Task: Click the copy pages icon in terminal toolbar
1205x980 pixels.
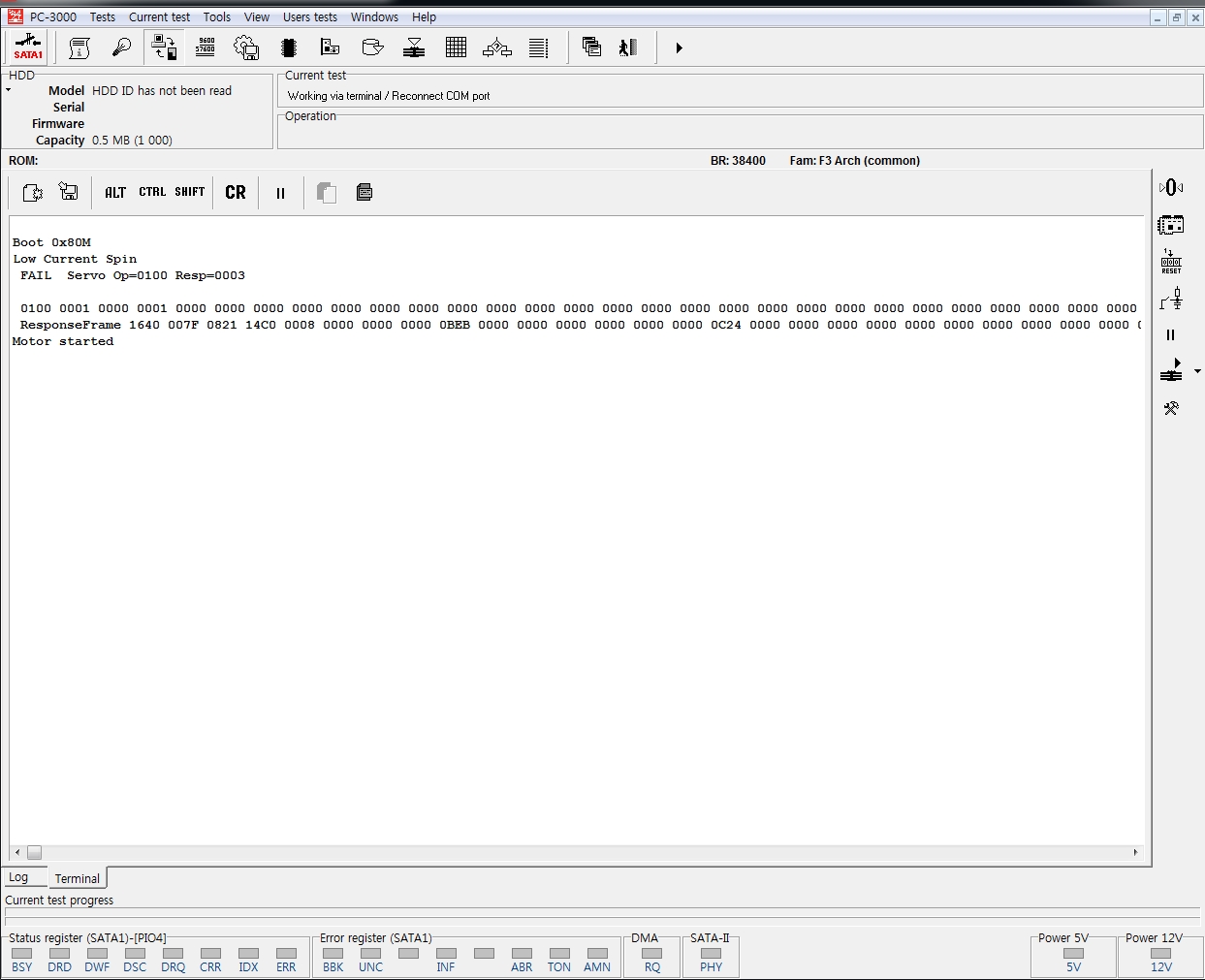Action: 327,192
